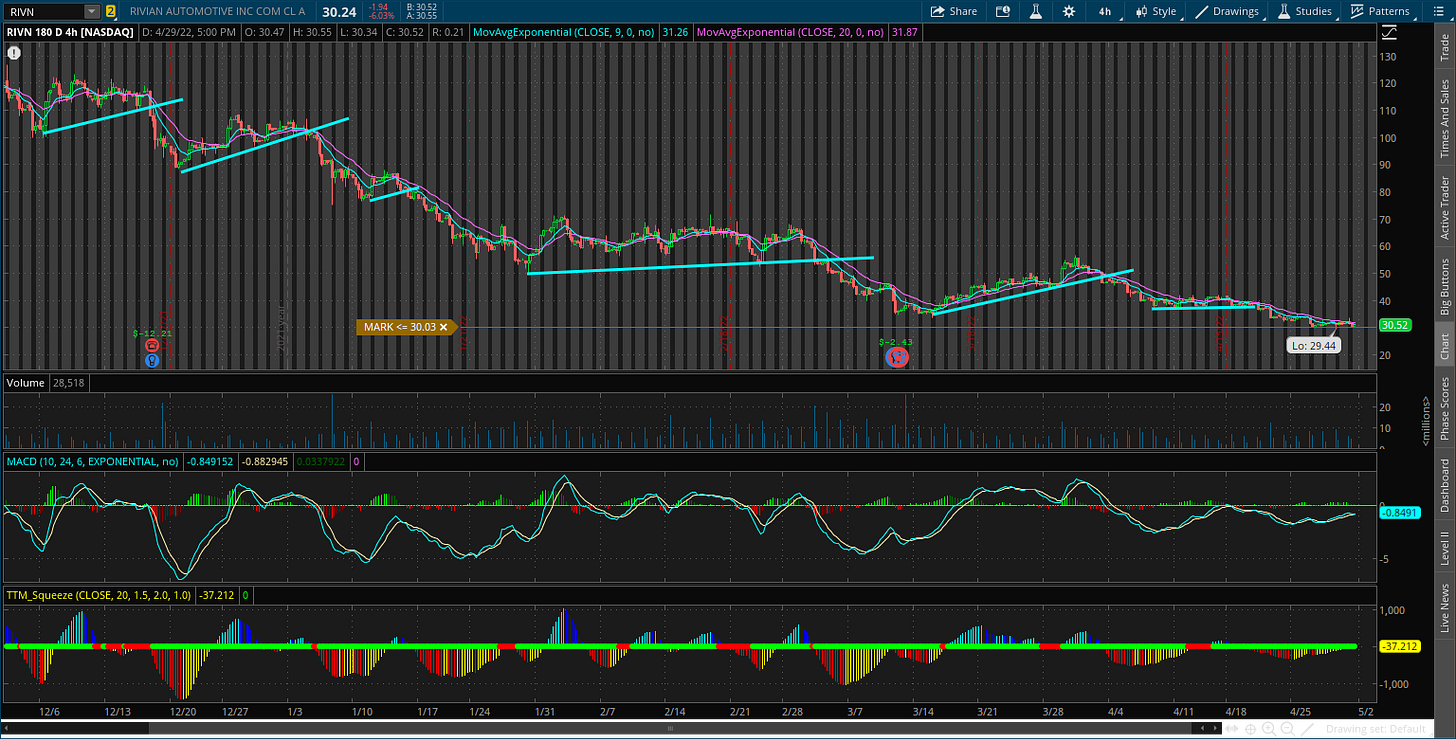This screenshot has height=739, width=1456.
Task: Open the Drawings menu
Action: pyautogui.click(x=1228, y=12)
